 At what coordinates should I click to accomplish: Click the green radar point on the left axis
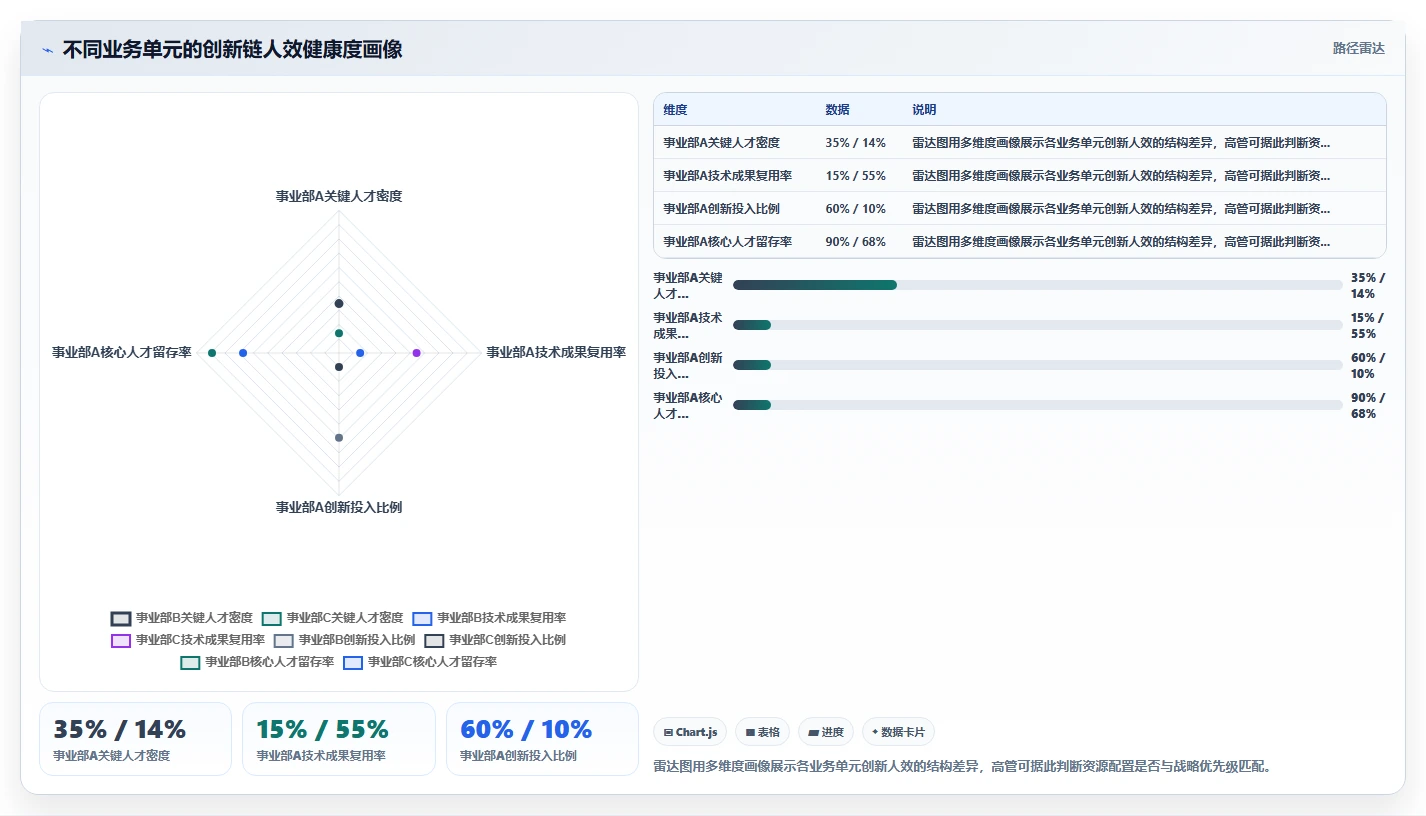(x=212, y=353)
